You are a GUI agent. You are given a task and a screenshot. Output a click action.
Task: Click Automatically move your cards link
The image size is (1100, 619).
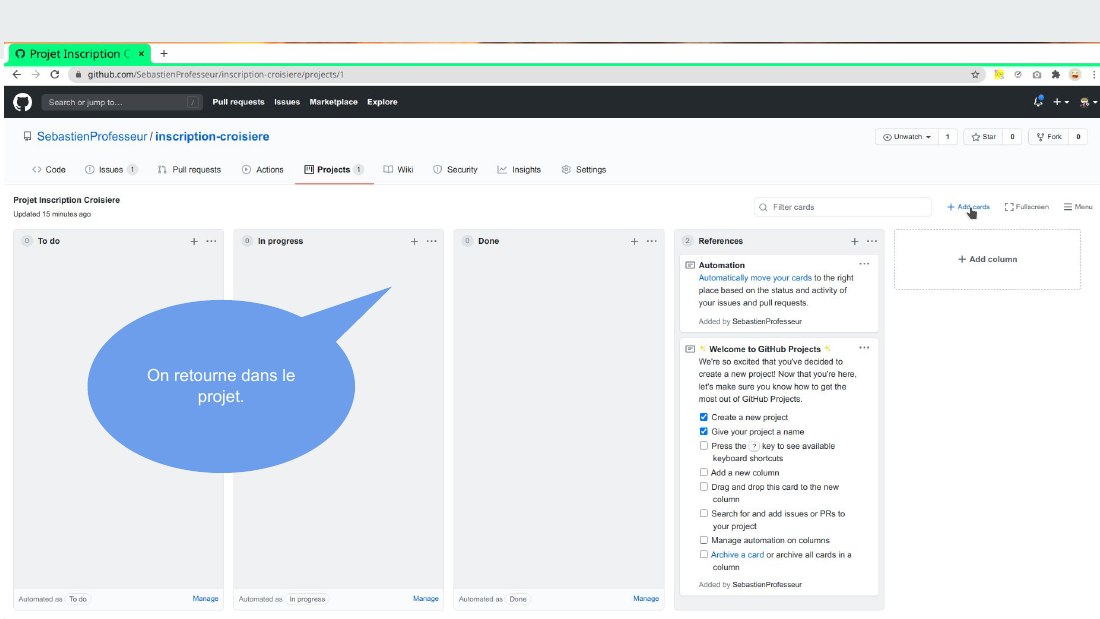pos(755,278)
